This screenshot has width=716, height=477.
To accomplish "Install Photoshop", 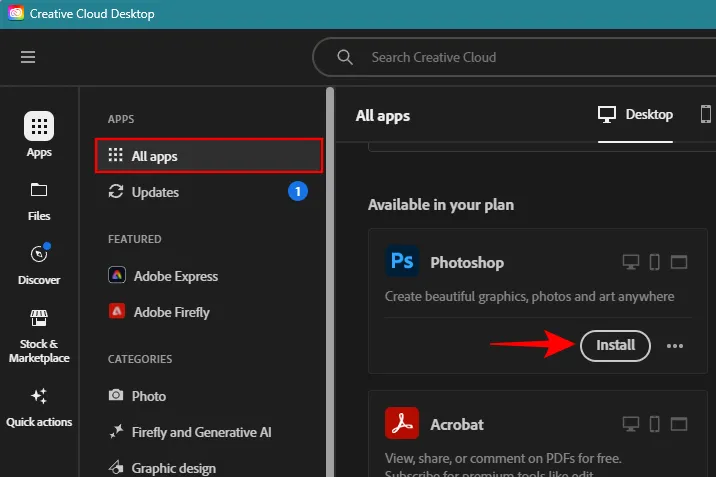I will (615, 346).
